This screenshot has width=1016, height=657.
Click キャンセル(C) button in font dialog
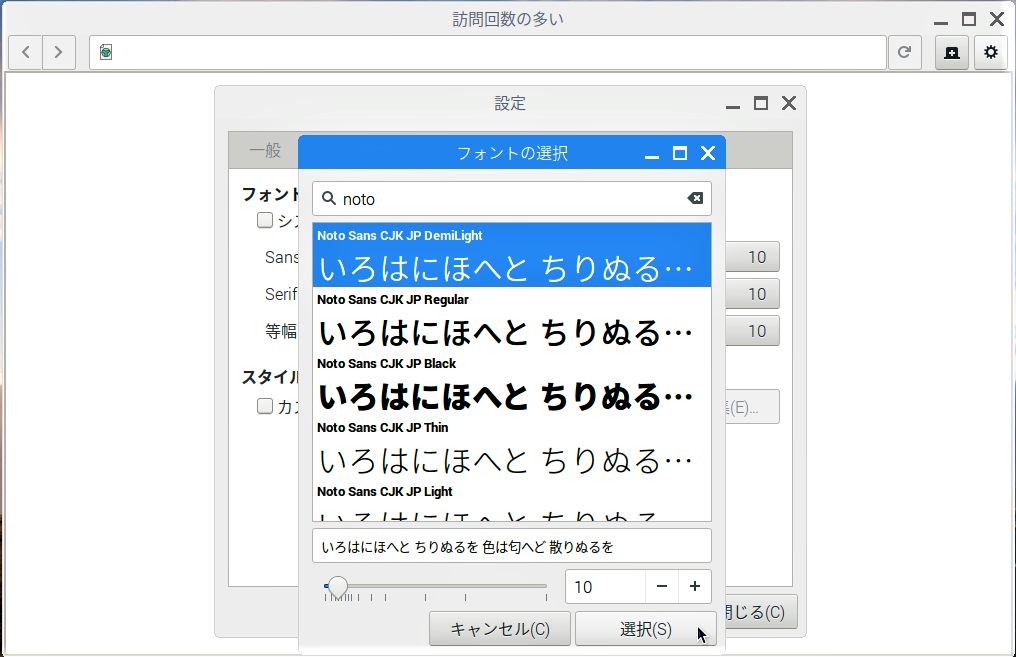[500, 628]
